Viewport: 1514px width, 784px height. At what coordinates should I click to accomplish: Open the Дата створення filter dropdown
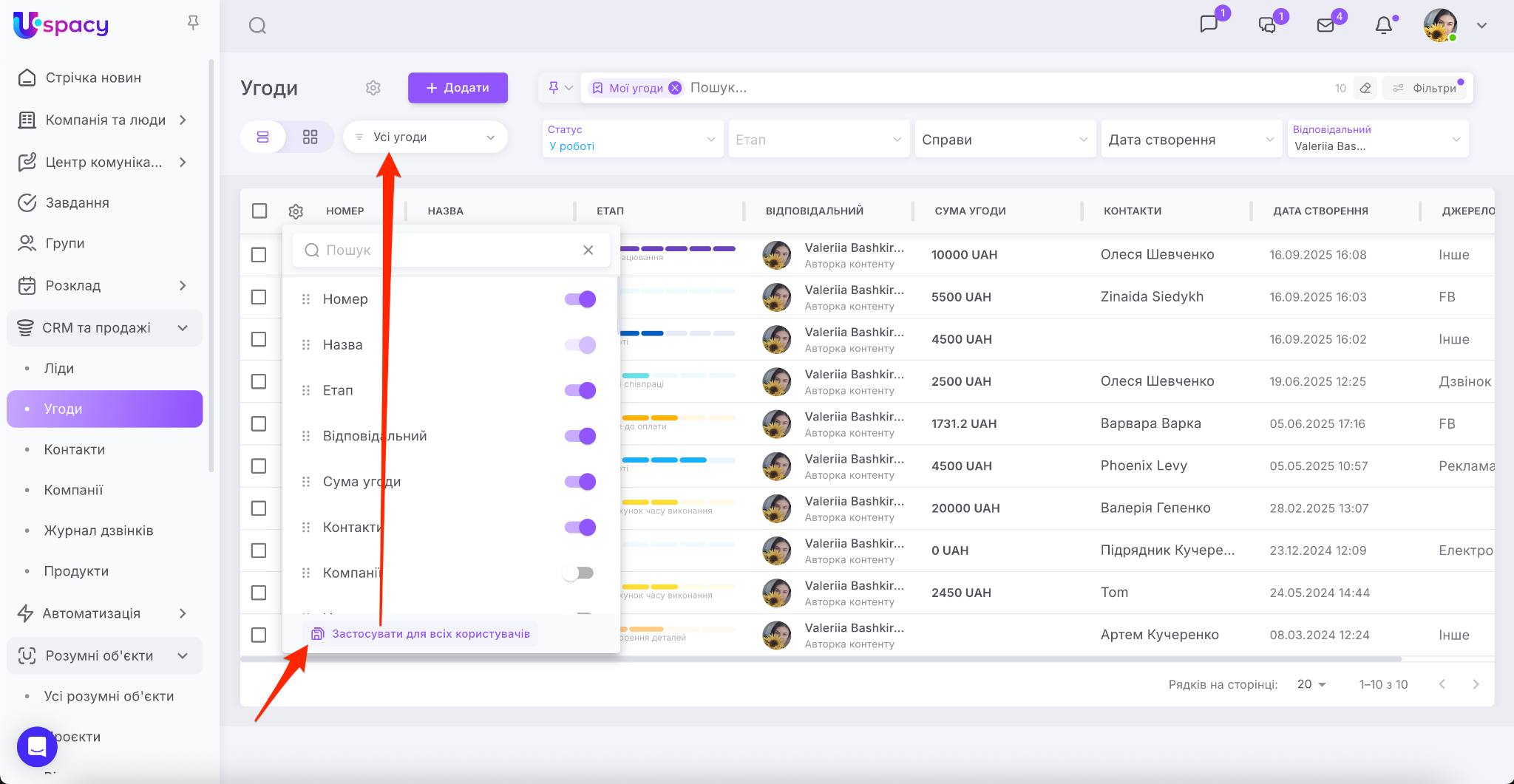pyautogui.click(x=1190, y=140)
